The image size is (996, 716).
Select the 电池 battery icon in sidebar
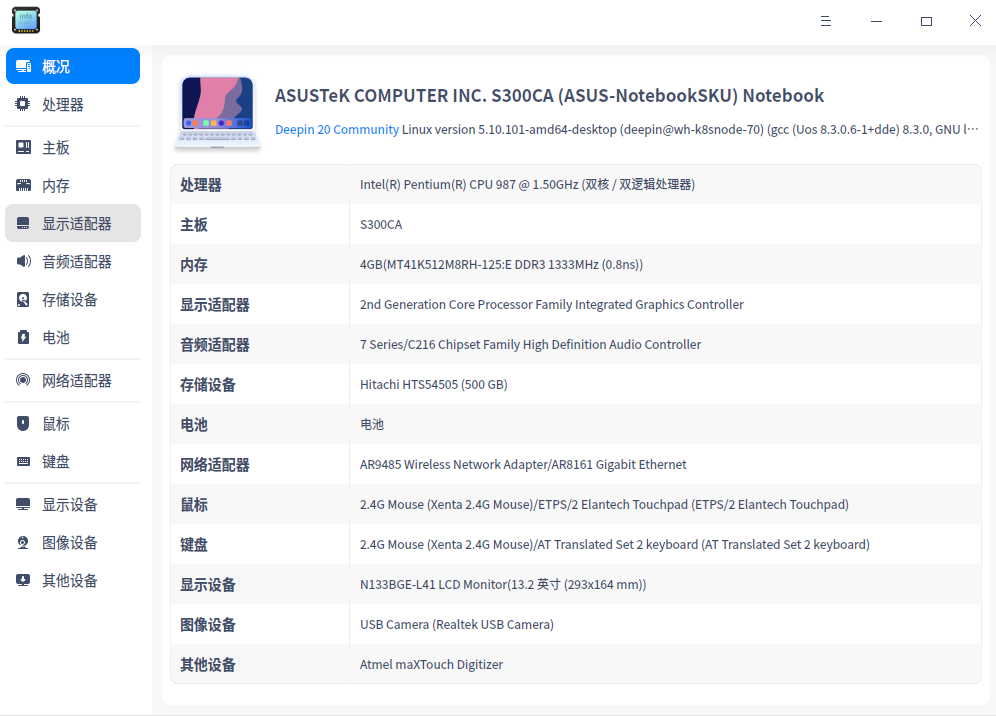22,337
